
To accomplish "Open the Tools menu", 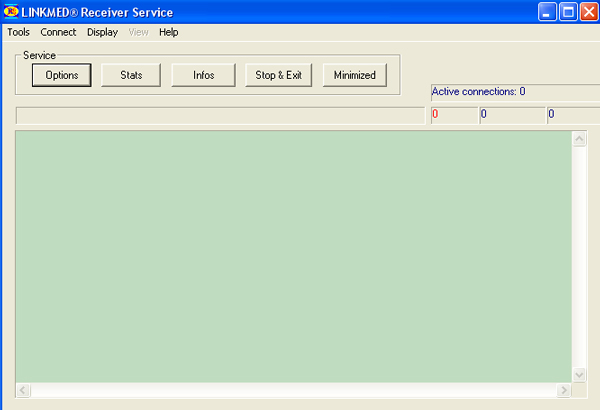I will coord(18,32).
